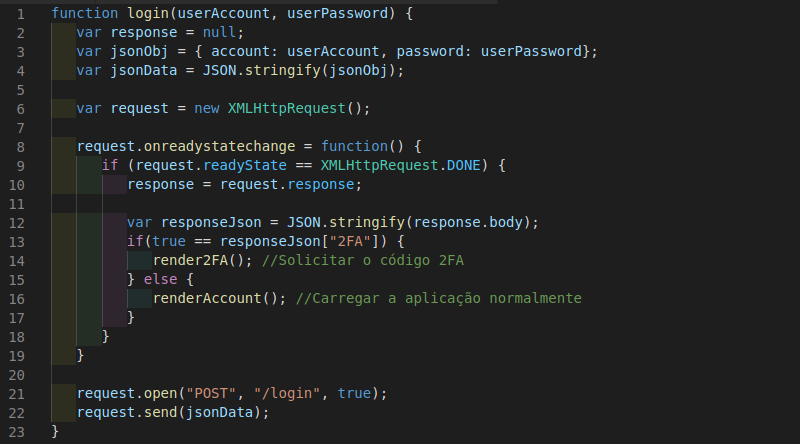Click 'XMLHttpRequest' on line 6
This screenshot has height=444, width=800.
point(287,109)
